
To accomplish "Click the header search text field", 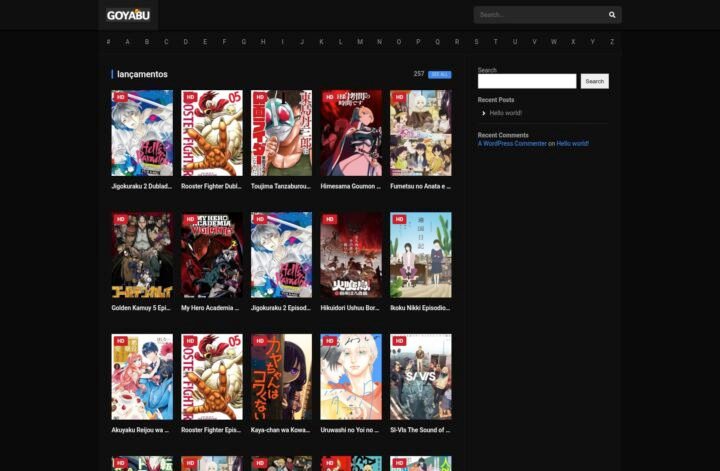I will pyautogui.click(x=540, y=15).
